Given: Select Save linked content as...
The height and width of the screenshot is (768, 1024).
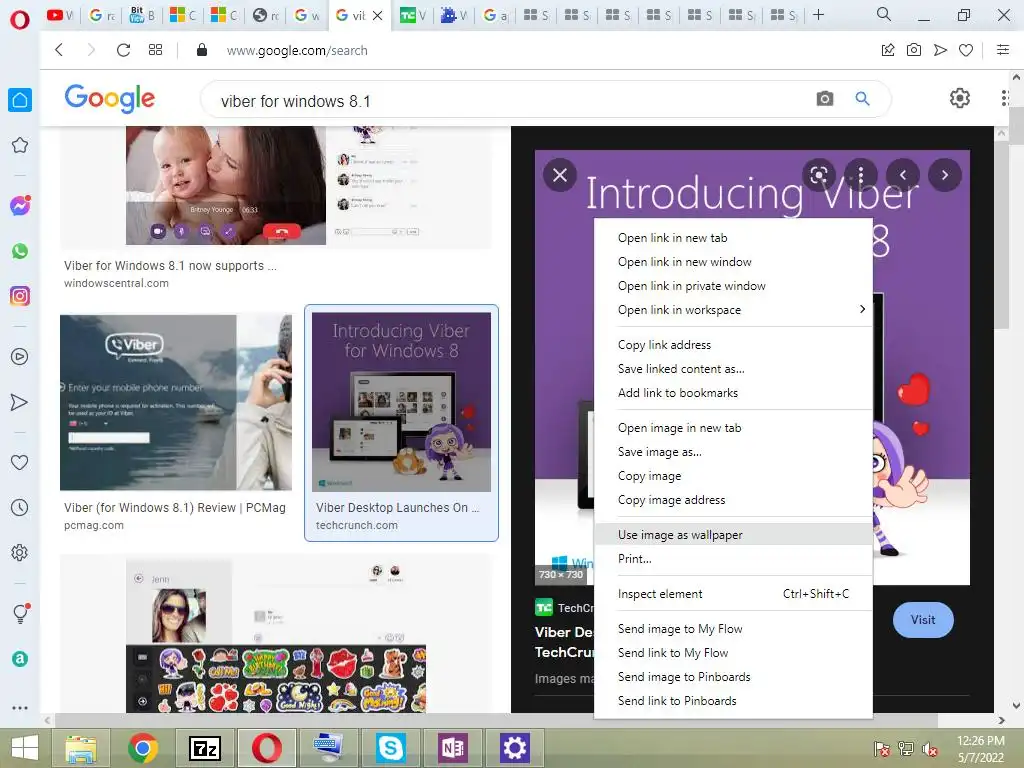Looking at the screenshot, I should [x=733, y=369].
